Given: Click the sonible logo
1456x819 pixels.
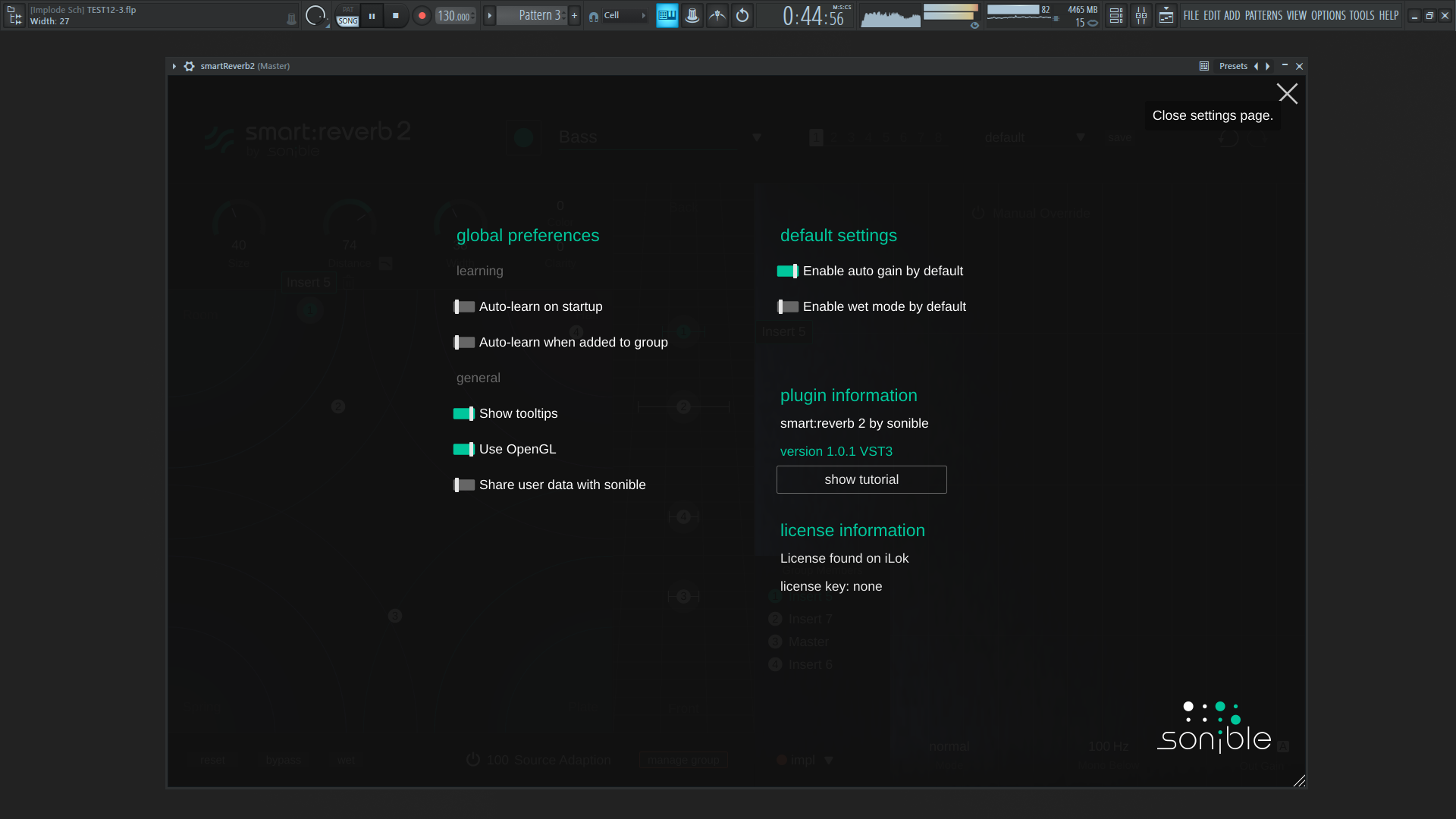Looking at the screenshot, I should 1213,727.
